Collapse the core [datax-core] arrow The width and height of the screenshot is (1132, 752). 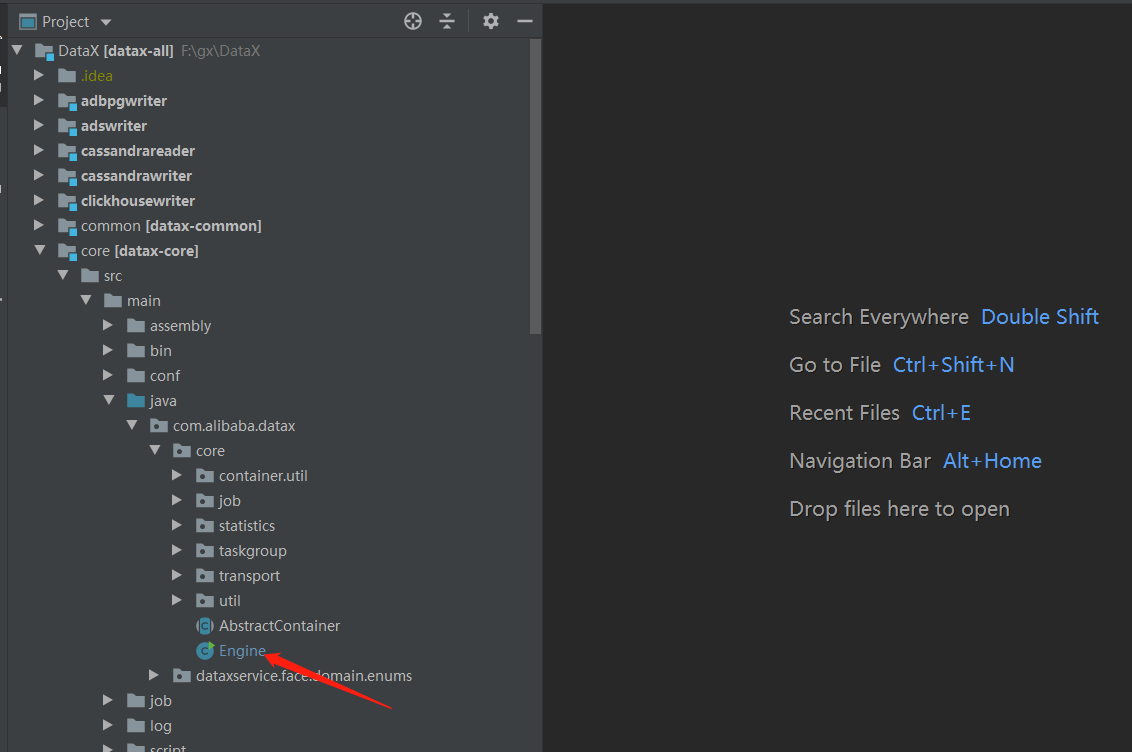40,250
